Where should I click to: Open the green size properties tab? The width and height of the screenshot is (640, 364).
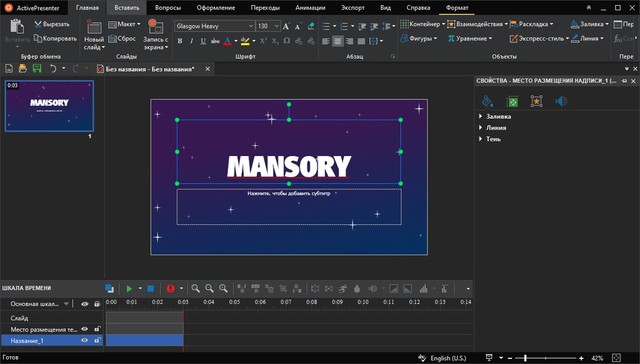(x=512, y=101)
